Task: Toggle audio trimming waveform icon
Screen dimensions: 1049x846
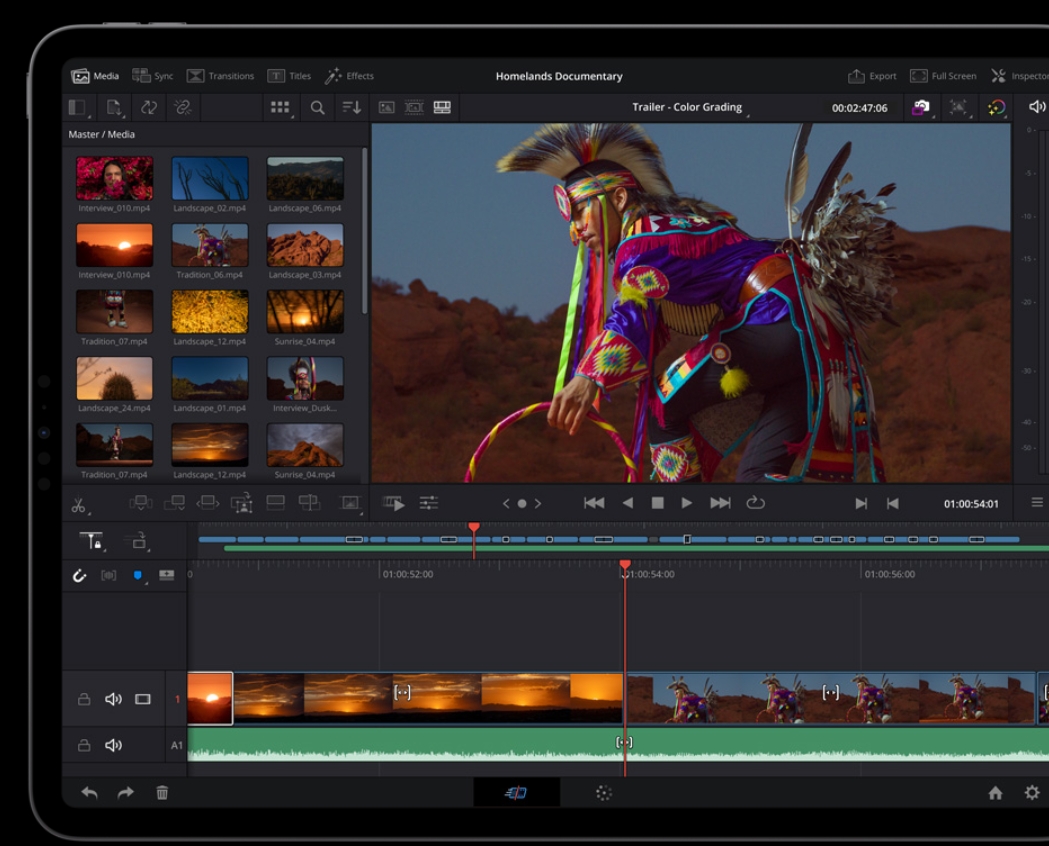Action: pos(108,575)
